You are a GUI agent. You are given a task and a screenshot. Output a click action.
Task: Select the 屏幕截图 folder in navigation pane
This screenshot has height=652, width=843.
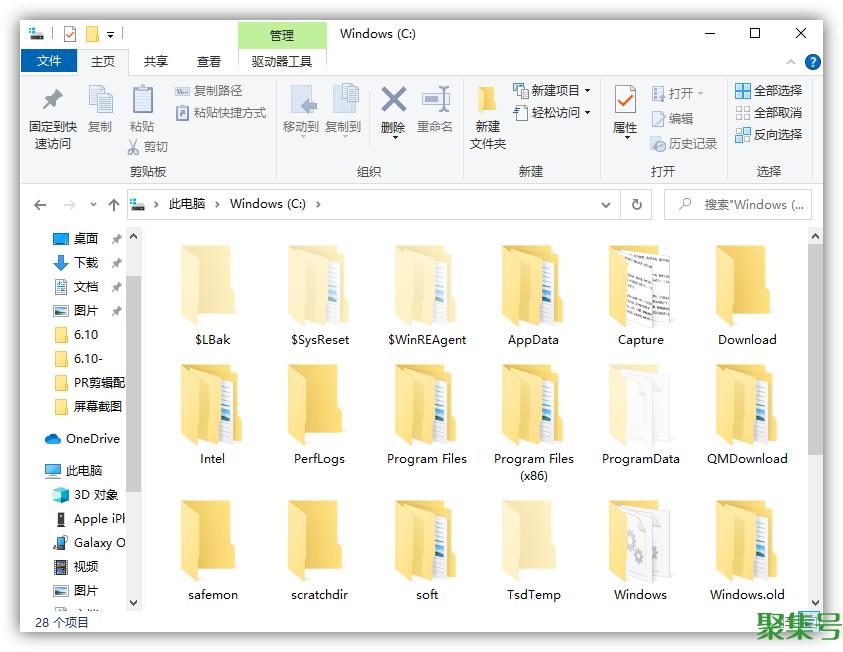click(x=89, y=406)
